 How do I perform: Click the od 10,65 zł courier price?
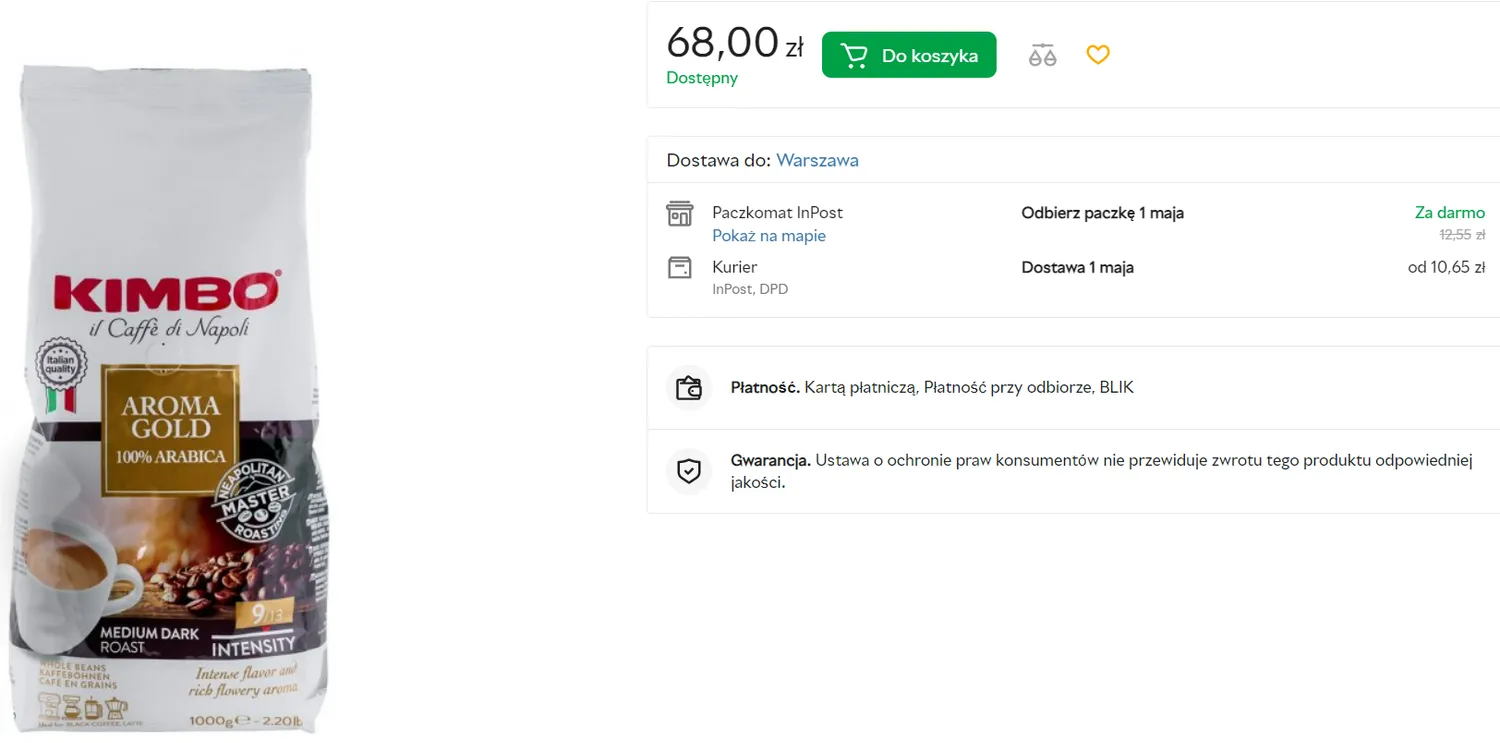(x=1446, y=267)
